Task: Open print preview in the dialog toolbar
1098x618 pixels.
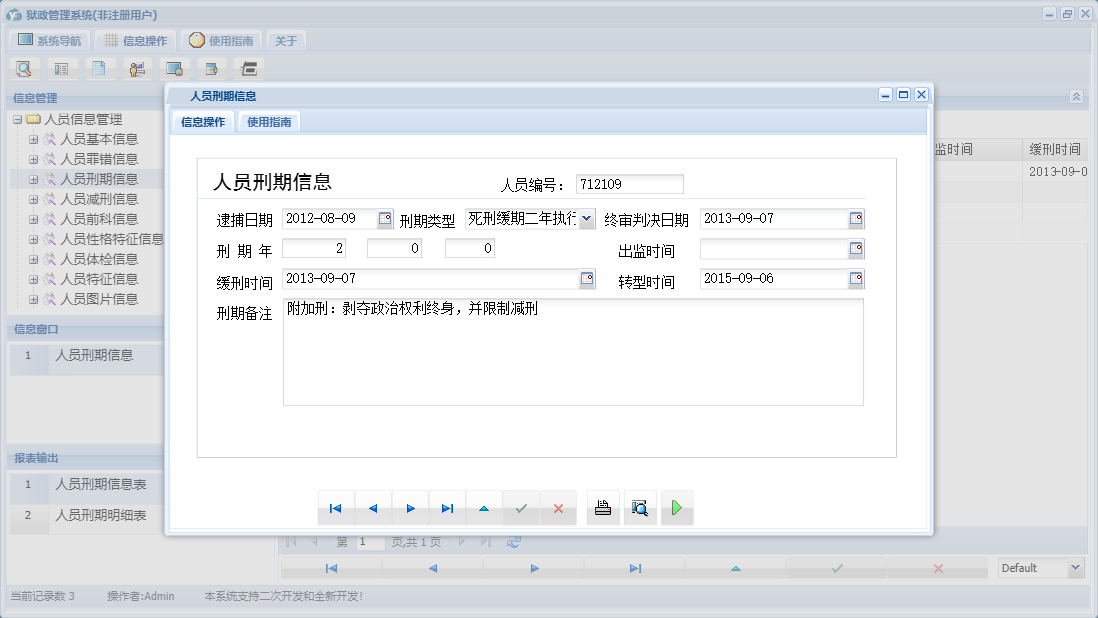Action: (640, 507)
